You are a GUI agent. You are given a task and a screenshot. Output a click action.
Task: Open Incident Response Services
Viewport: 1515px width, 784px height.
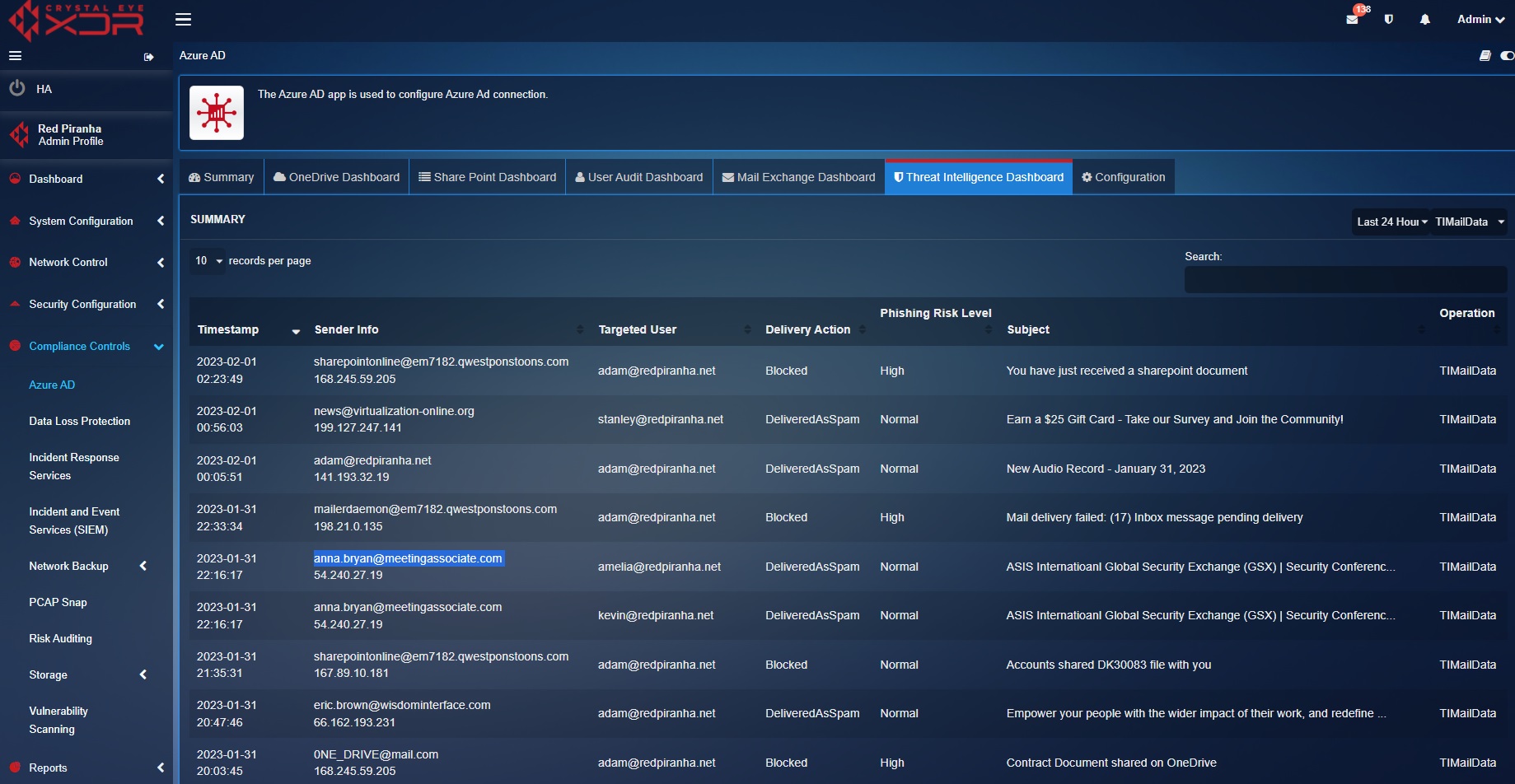(x=74, y=466)
